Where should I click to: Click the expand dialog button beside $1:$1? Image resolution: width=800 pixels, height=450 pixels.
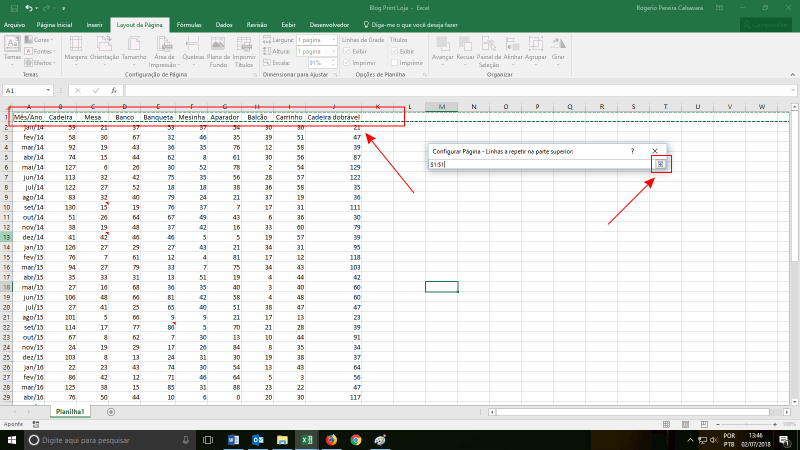pyautogui.click(x=660, y=163)
